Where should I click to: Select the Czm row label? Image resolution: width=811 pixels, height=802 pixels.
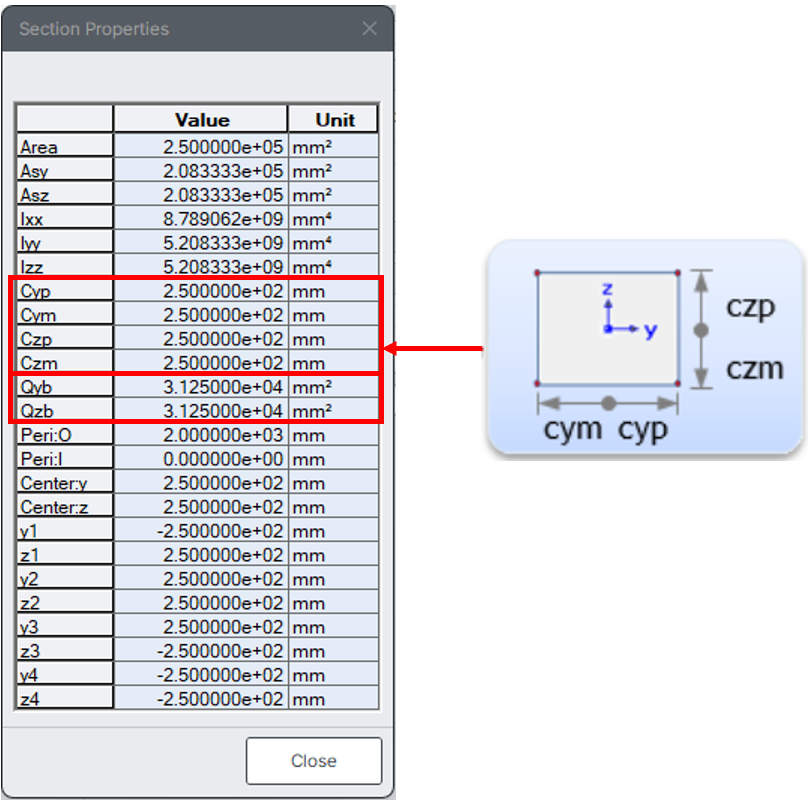[x=65, y=362]
